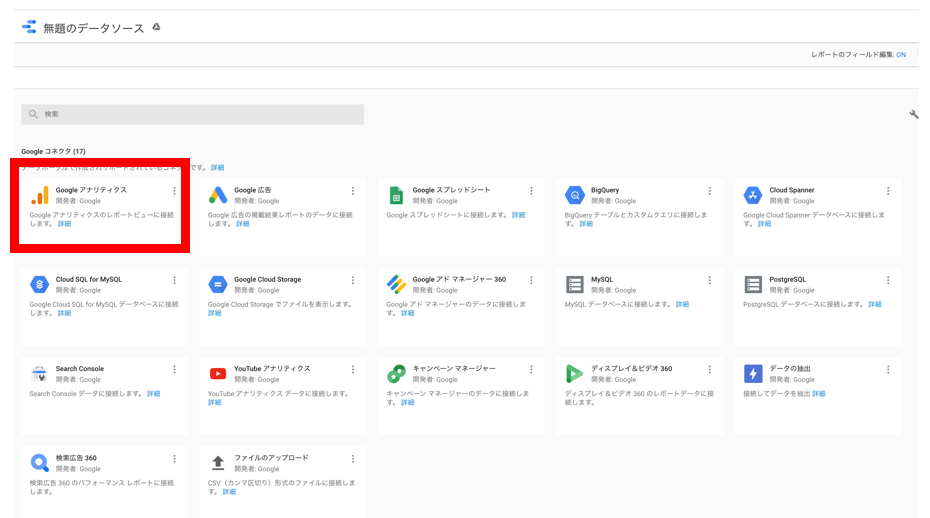Follow 詳細 link in Google 広告 card

click(x=243, y=224)
